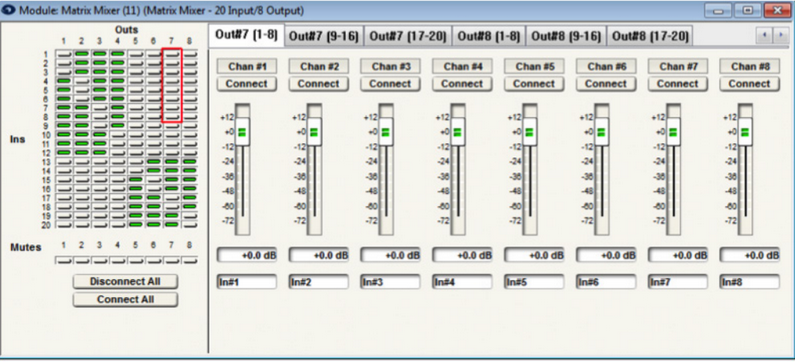Toggle matrix crosspoint input 17 to output 5
Screen dimensions: 795x362
point(135,198)
